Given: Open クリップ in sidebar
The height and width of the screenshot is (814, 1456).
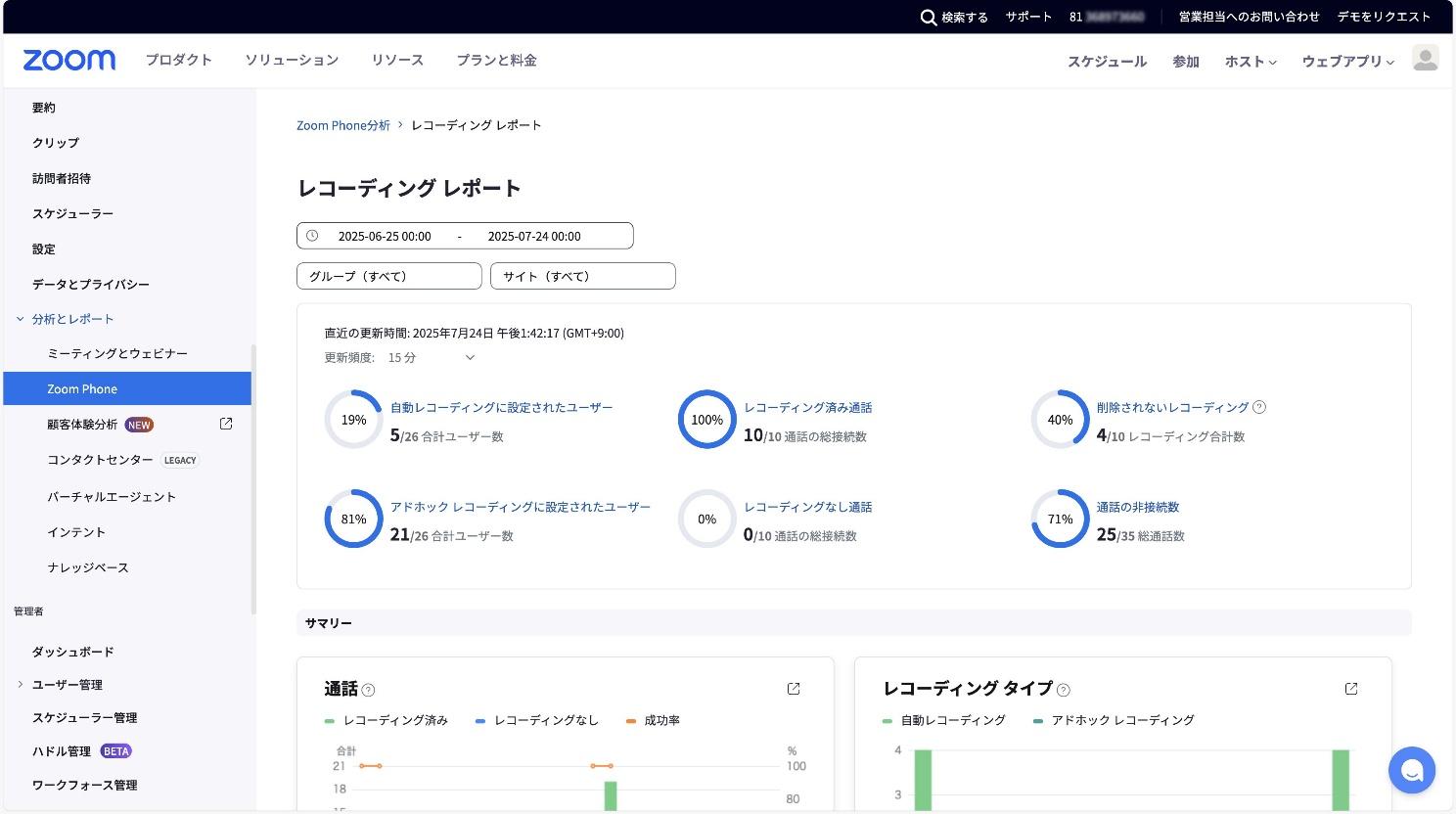Looking at the screenshot, I should point(56,143).
